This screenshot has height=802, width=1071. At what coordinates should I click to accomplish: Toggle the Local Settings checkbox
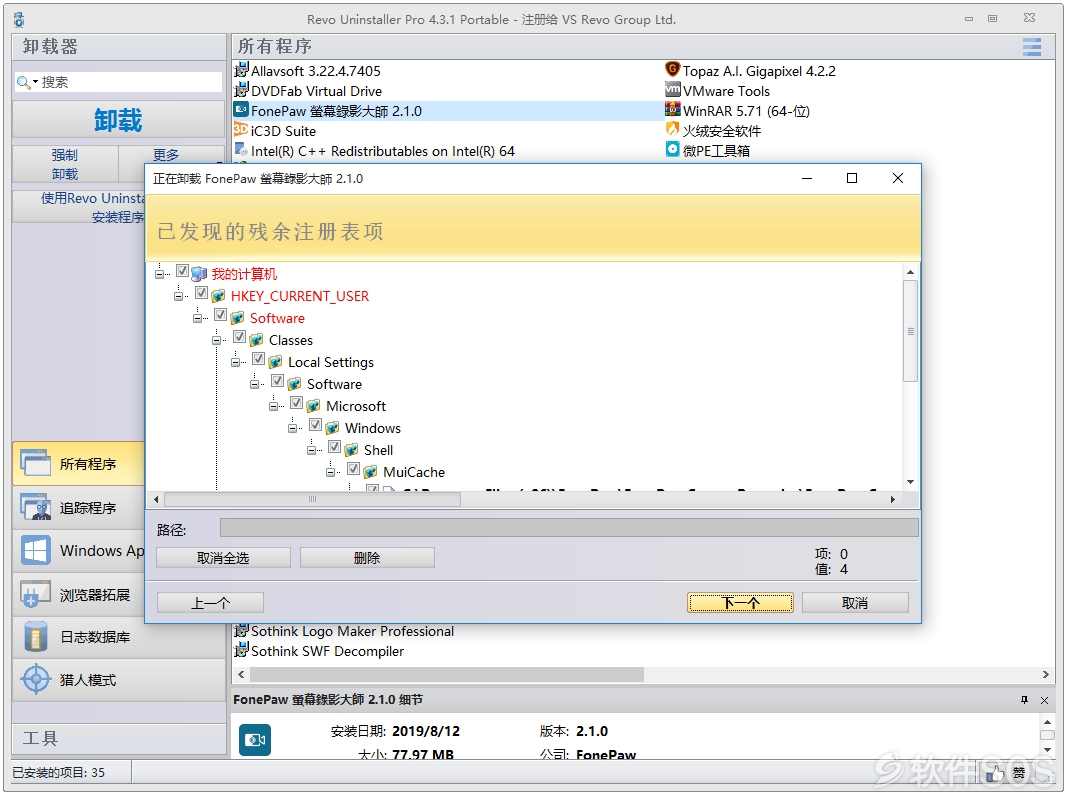coord(258,358)
